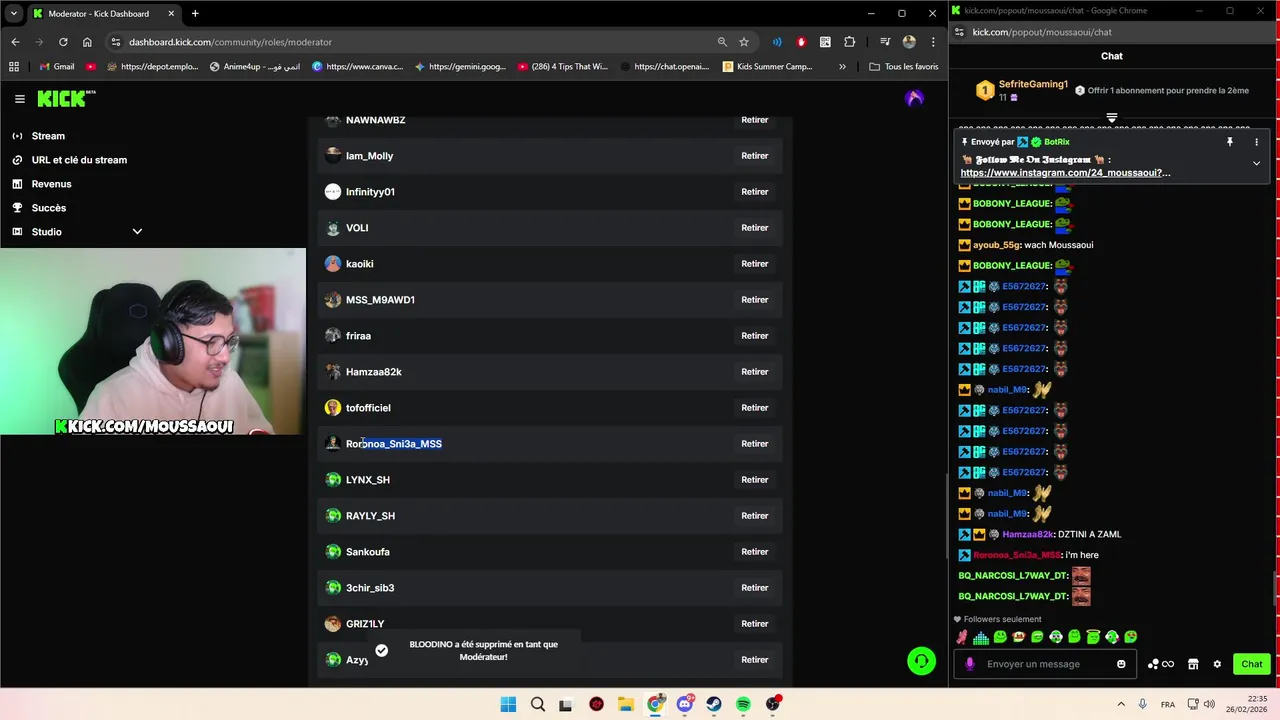
Task: Click the emoji picker icon in message box
Action: tap(1121, 664)
